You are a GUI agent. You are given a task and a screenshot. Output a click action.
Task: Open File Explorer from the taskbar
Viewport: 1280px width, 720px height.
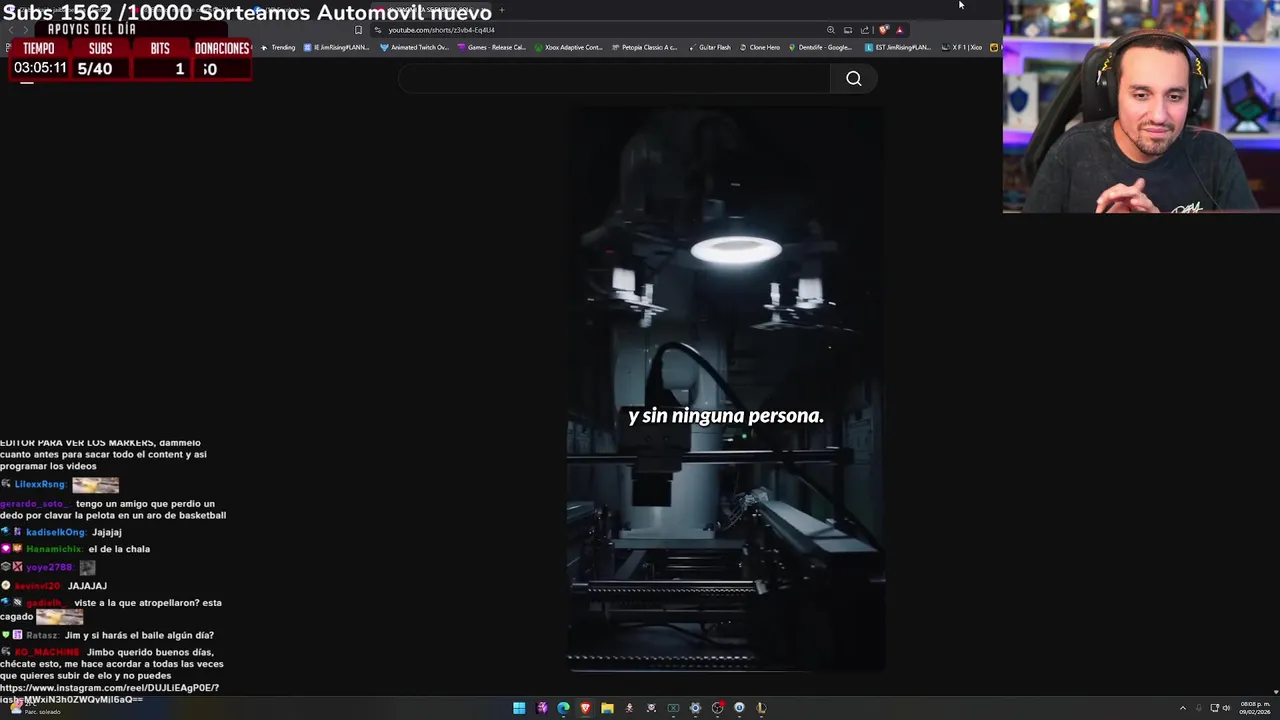pos(607,708)
